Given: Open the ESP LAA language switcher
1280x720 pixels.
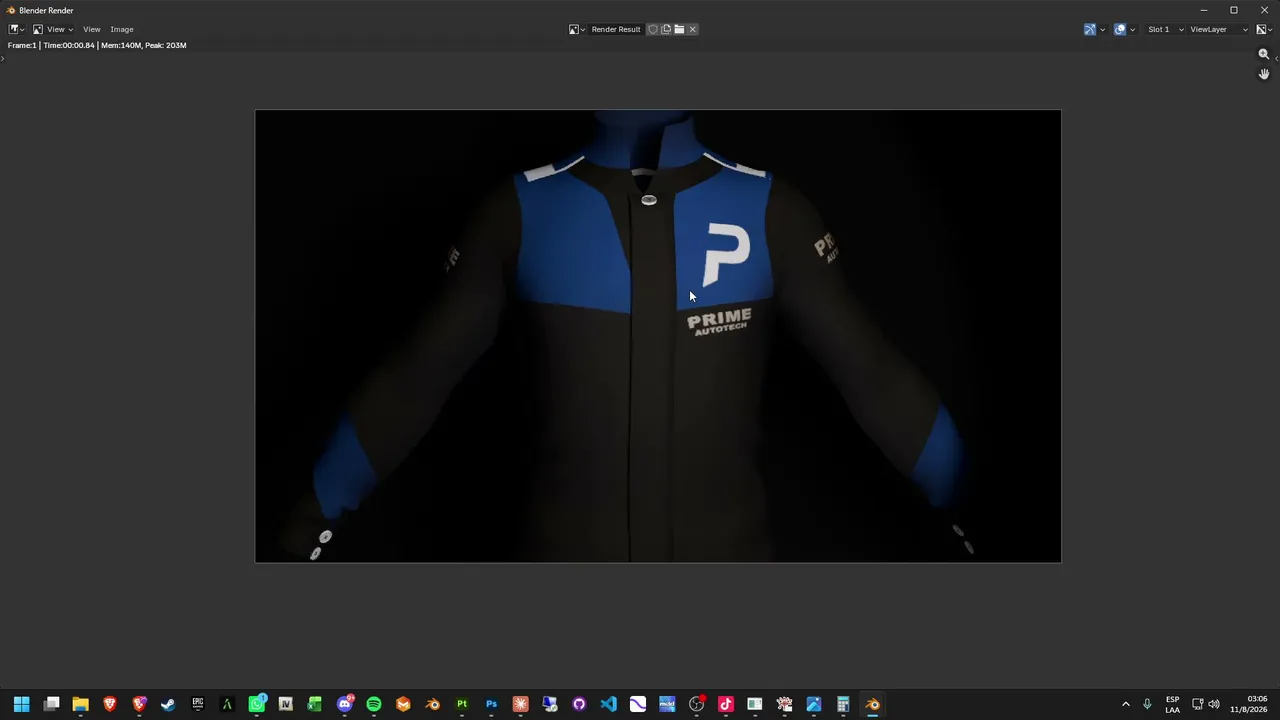Looking at the screenshot, I should tap(1172, 704).
